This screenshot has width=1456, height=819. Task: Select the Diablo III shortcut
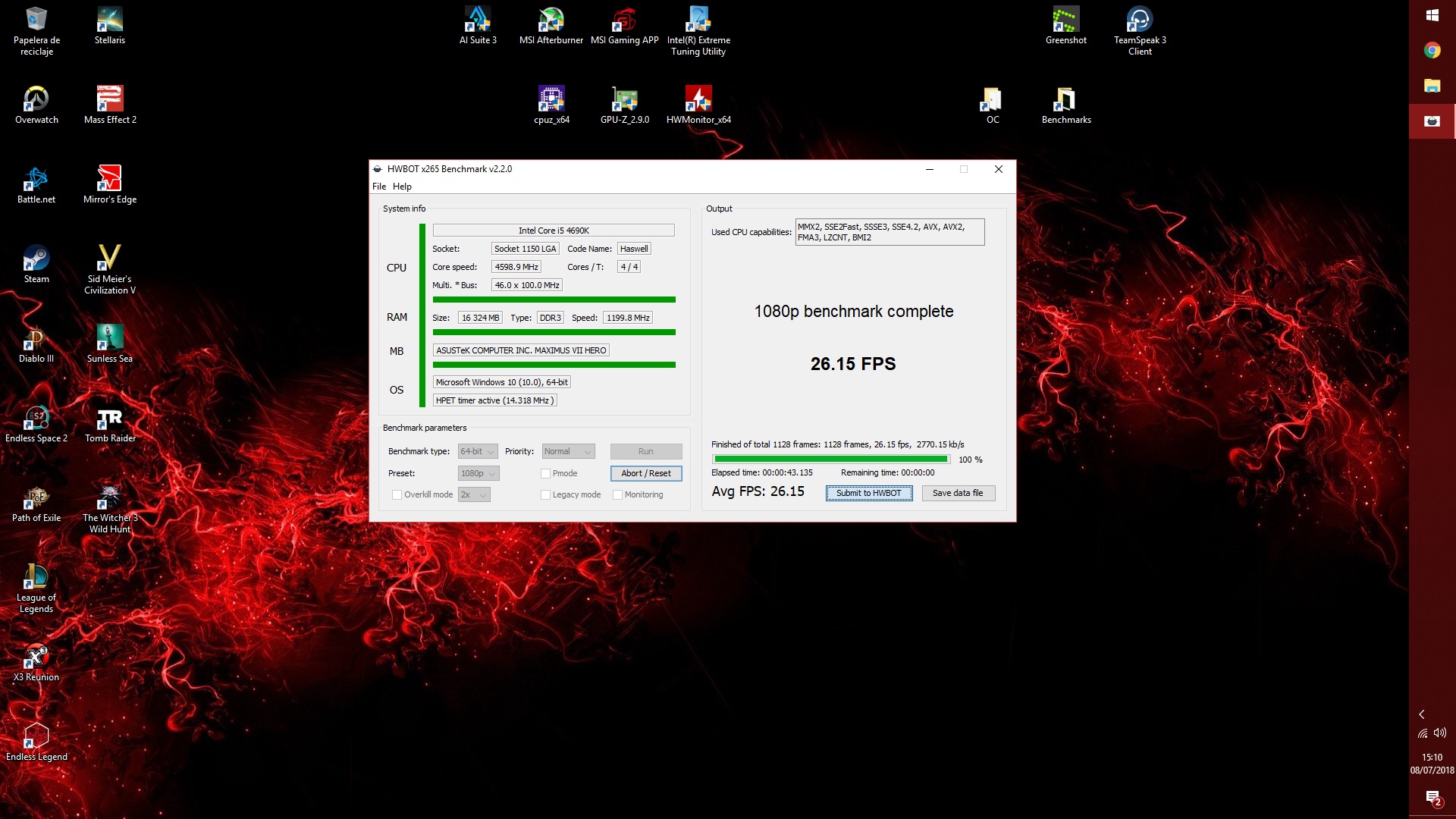36,344
